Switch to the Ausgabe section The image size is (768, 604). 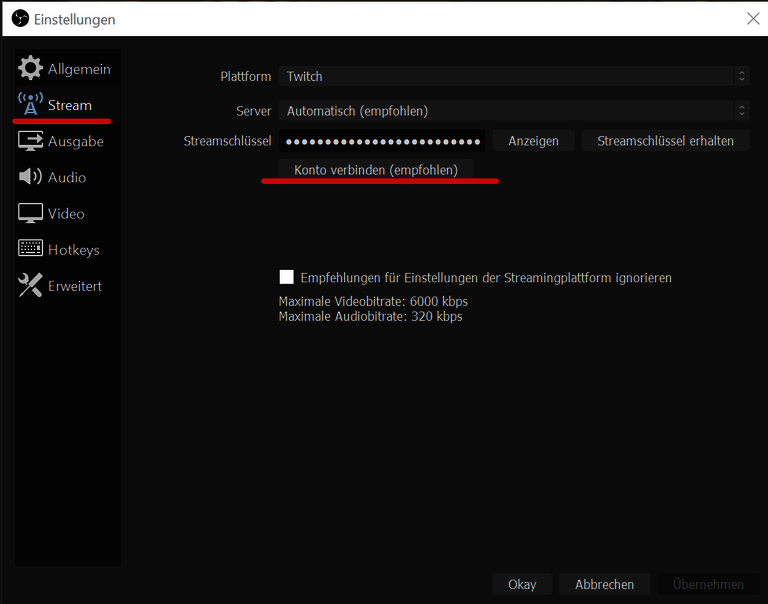pos(67,141)
